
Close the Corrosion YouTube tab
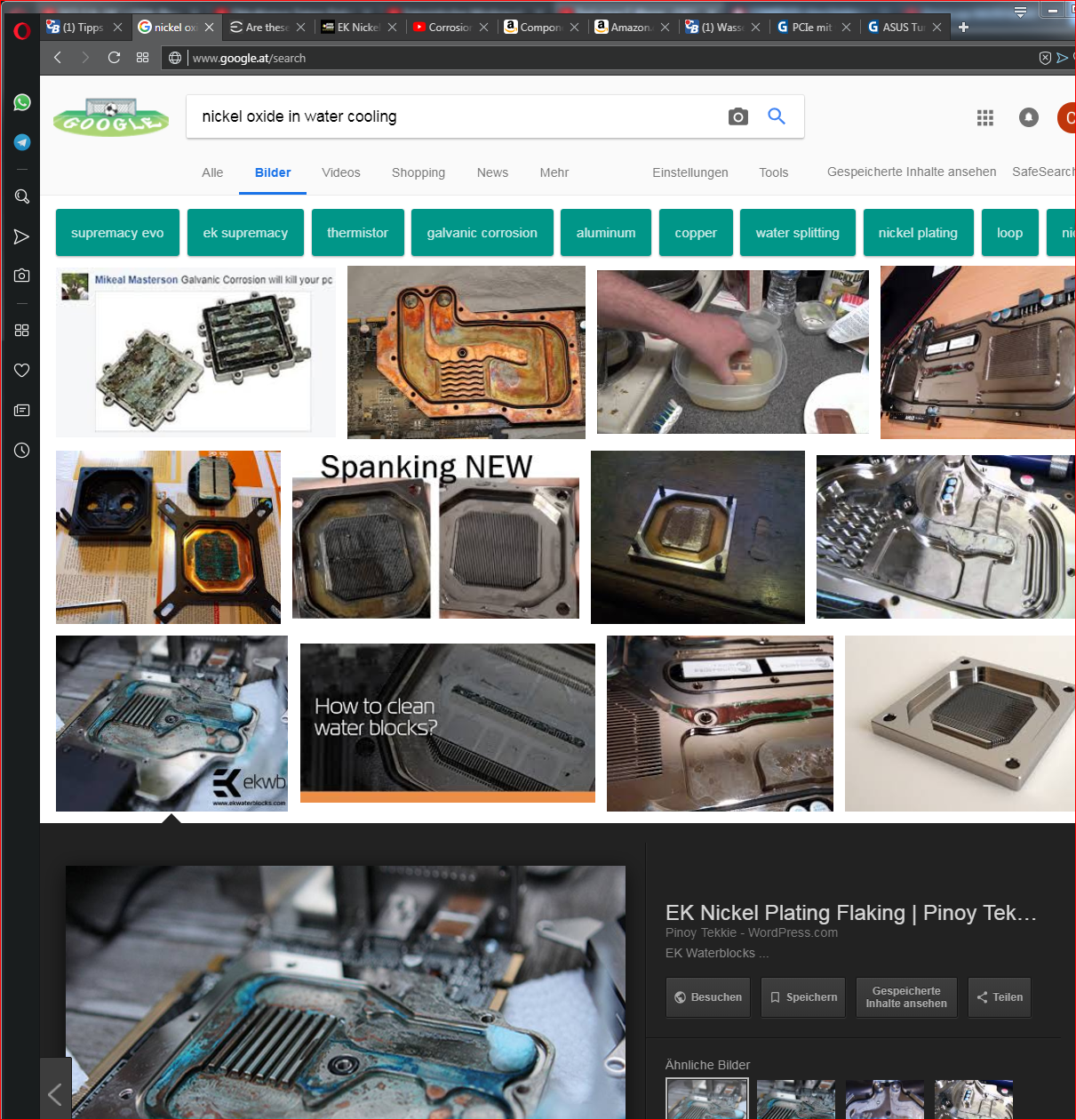[x=483, y=28]
